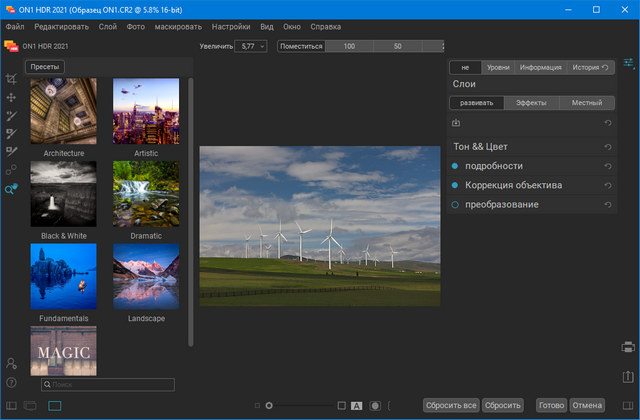The image size is (640, 420).
Task: Activate the Zoom magnifier tool
Action: [x=11, y=188]
